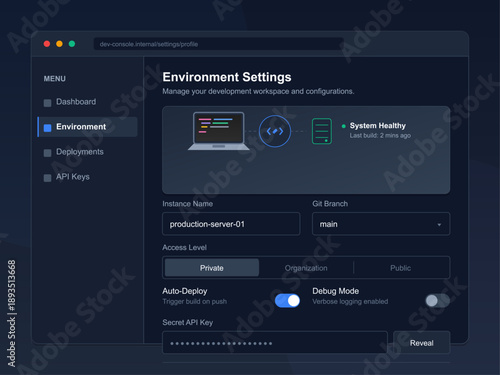
Task: Click the "MENU" sidebar header
Action: tap(55, 79)
